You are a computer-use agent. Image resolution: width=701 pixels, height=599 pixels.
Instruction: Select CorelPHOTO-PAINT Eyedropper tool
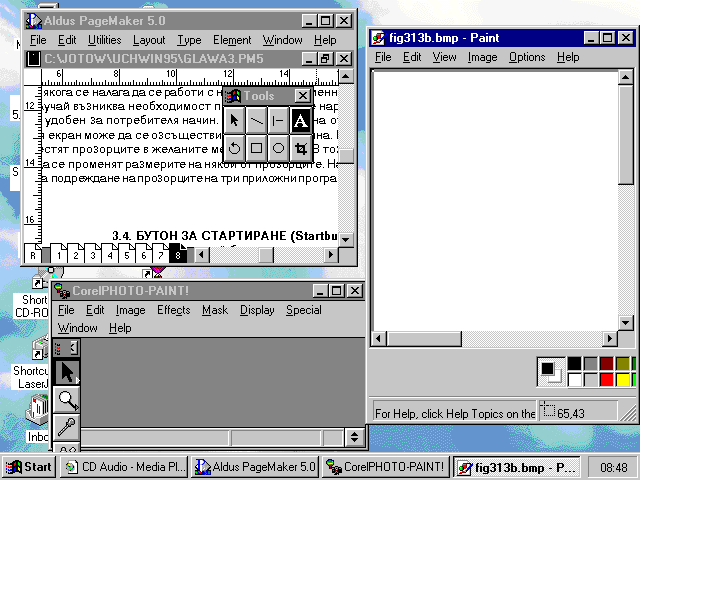click(67, 427)
